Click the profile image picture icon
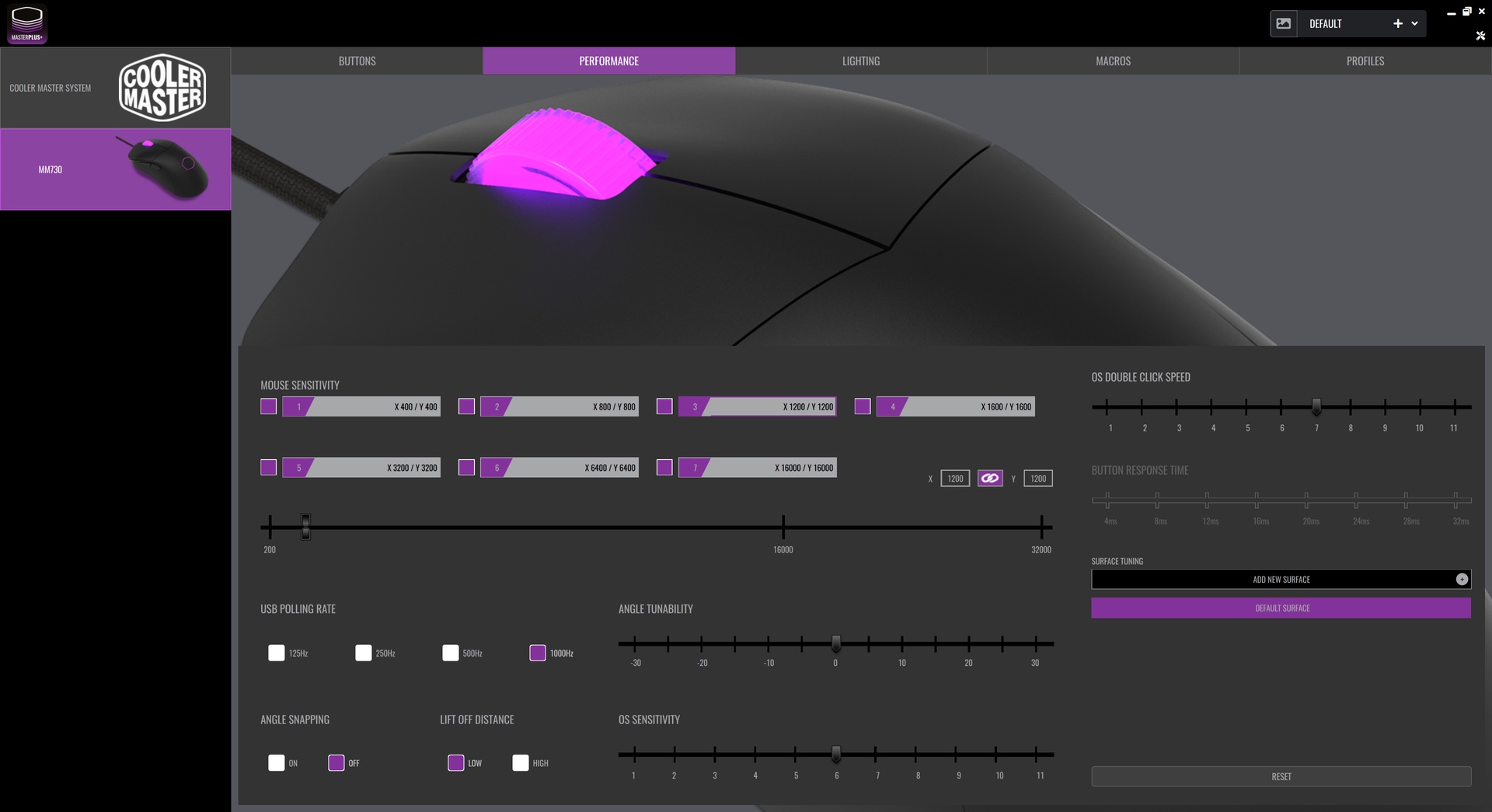 coord(1284,24)
